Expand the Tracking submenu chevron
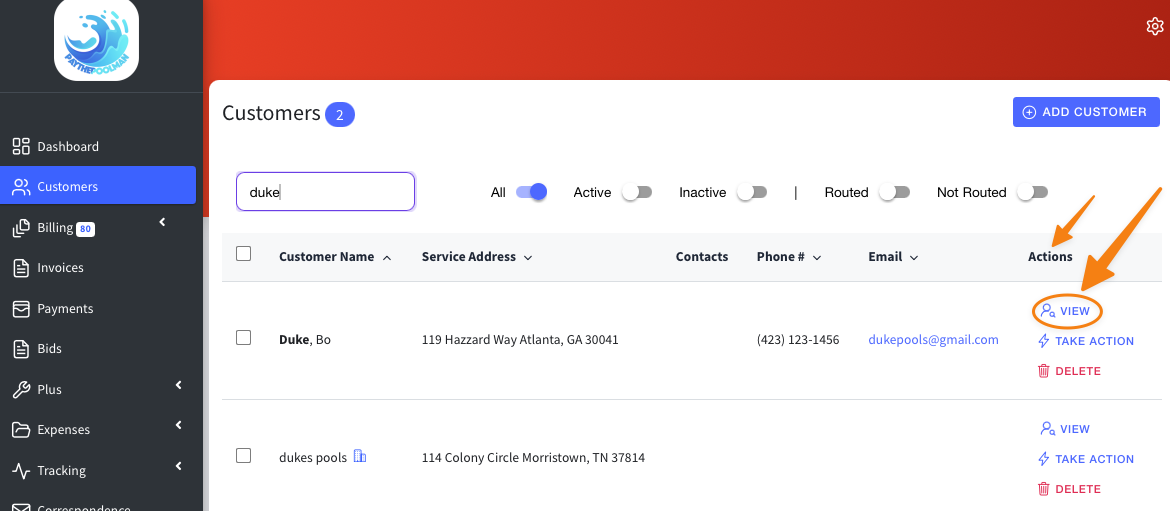1170x511 pixels. point(178,466)
